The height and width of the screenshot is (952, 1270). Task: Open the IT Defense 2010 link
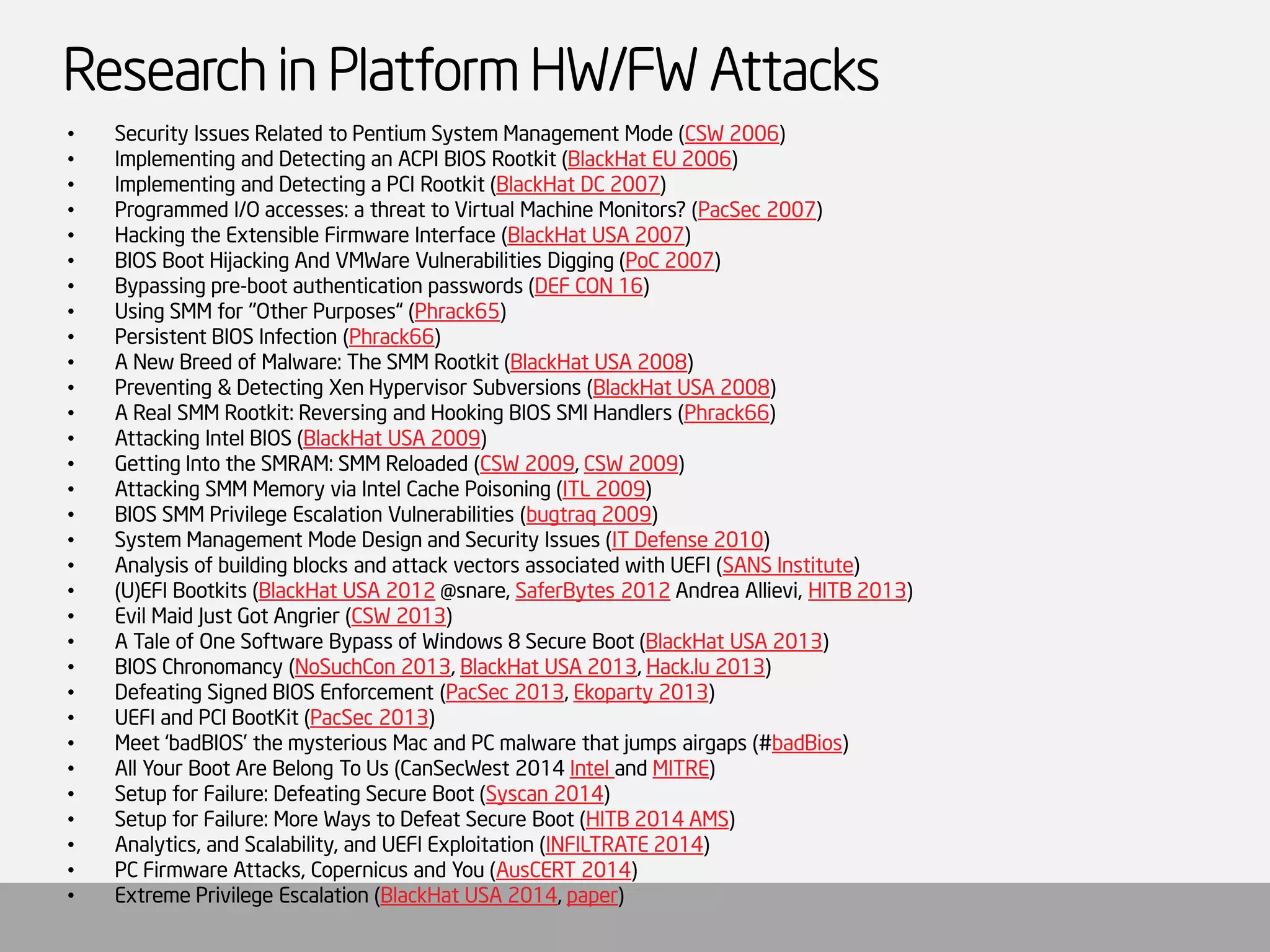(x=688, y=540)
